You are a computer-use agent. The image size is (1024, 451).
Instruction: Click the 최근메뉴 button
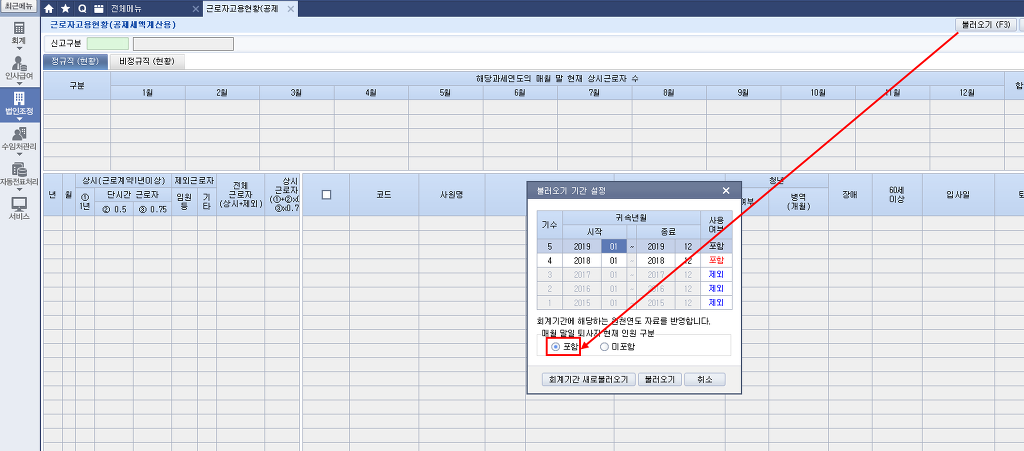tap(19, 6)
